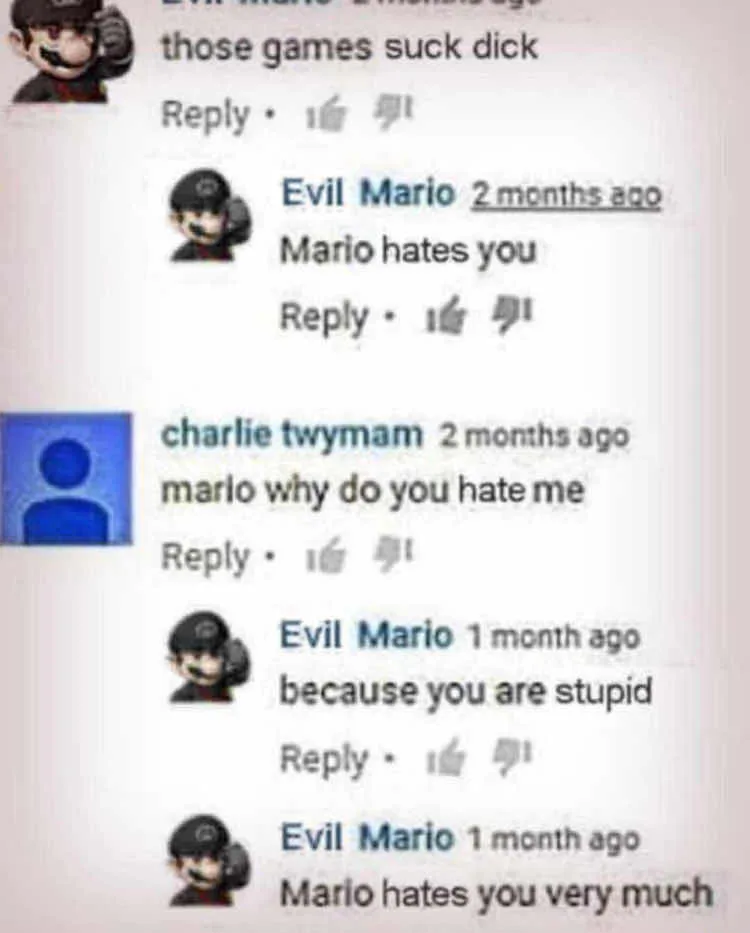Thumbs up the "because you are stupid" reply
750x933 pixels.
pyautogui.click(x=444, y=760)
